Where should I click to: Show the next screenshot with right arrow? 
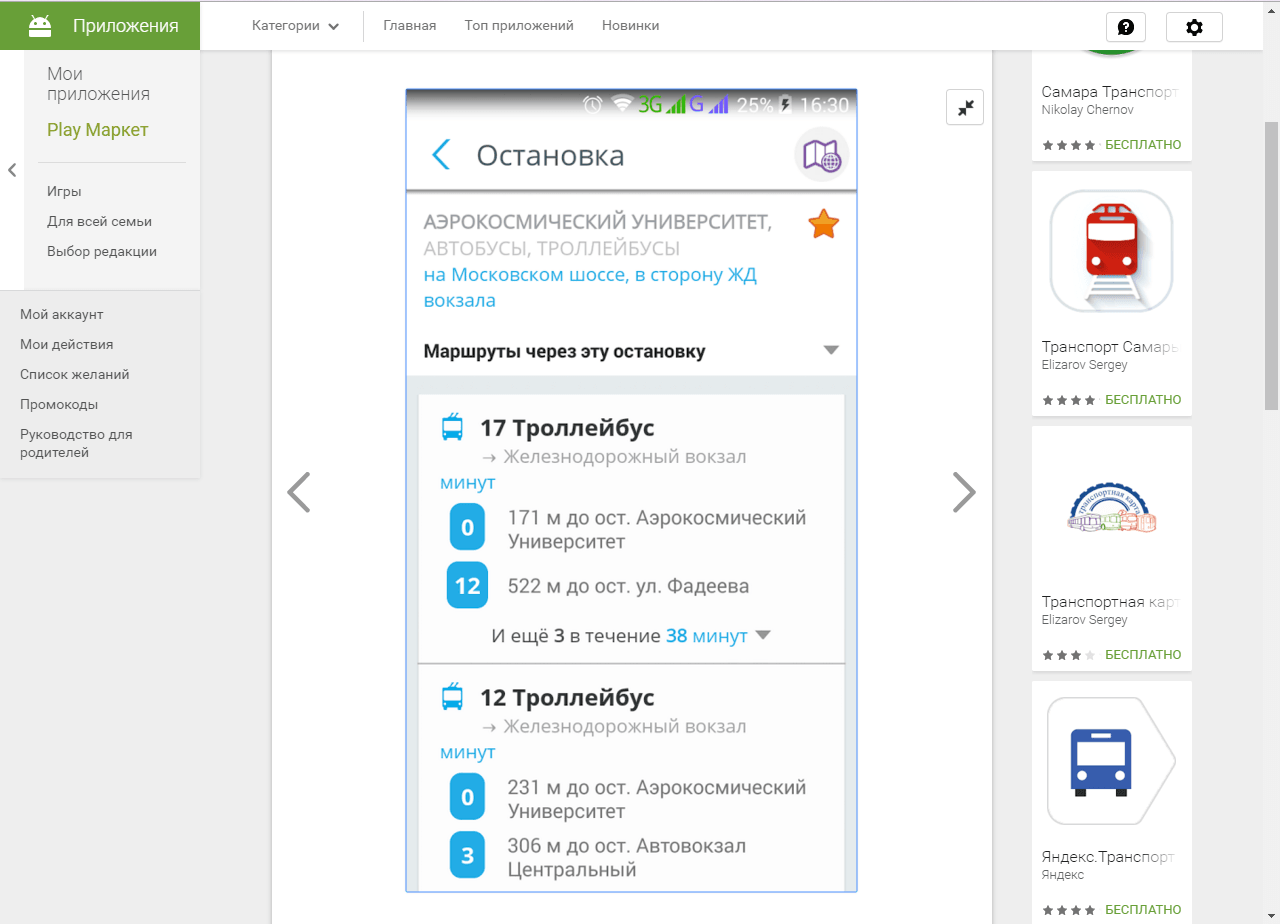coord(963,492)
